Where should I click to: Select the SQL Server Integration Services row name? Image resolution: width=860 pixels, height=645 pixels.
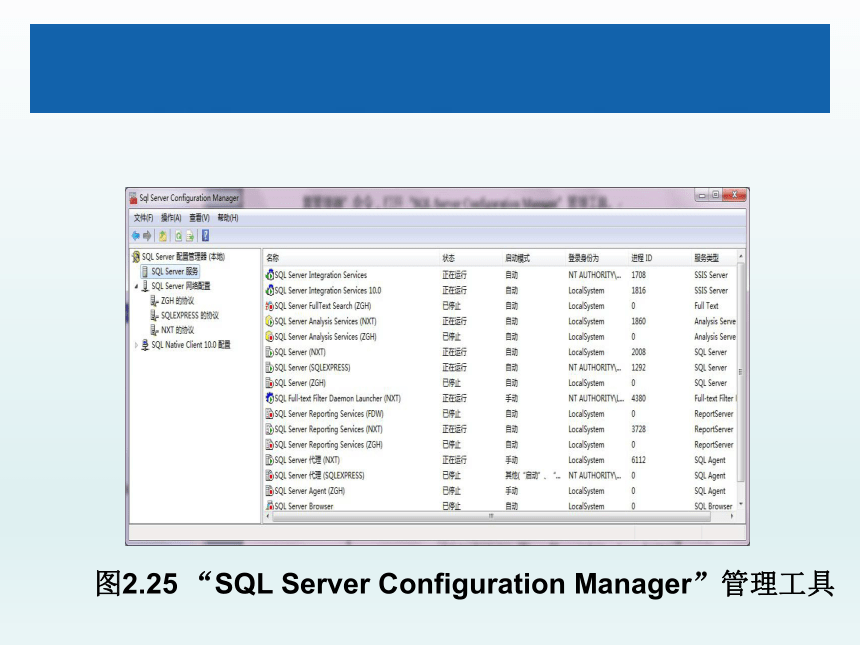click(321, 275)
